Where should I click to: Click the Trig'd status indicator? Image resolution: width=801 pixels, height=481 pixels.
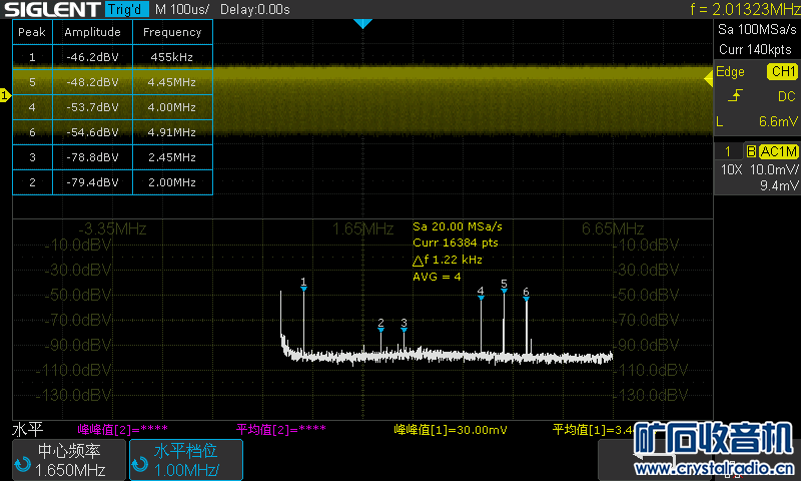point(126,10)
